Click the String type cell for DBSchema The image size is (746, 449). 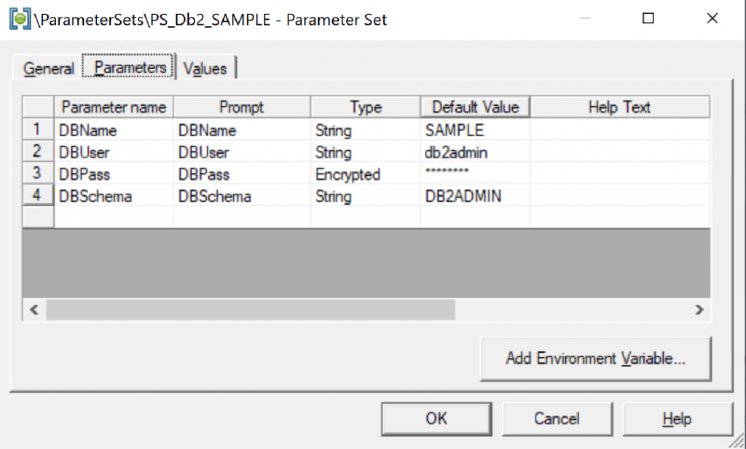365,195
